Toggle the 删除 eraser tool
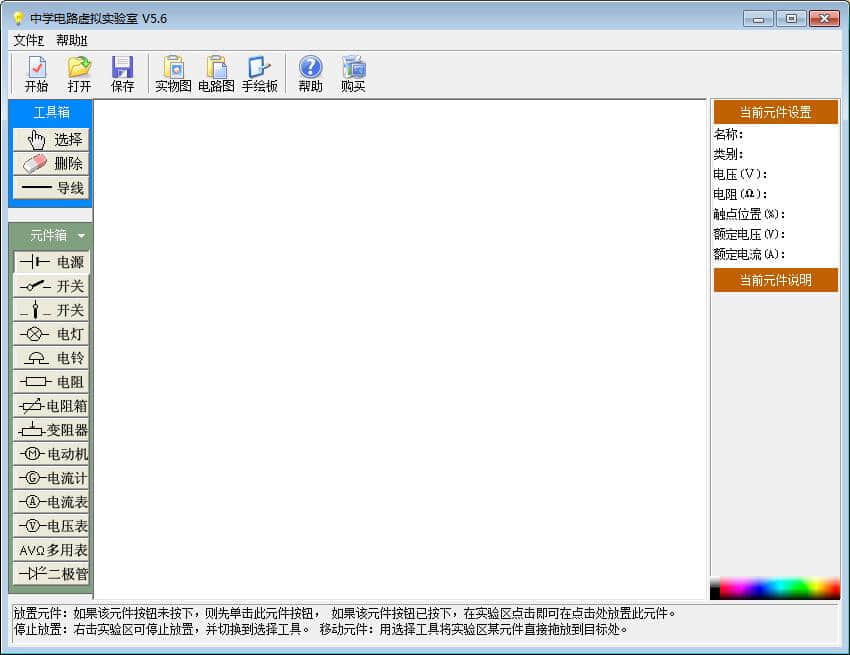The height and width of the screenshot is (655, 850). point(51,164)
